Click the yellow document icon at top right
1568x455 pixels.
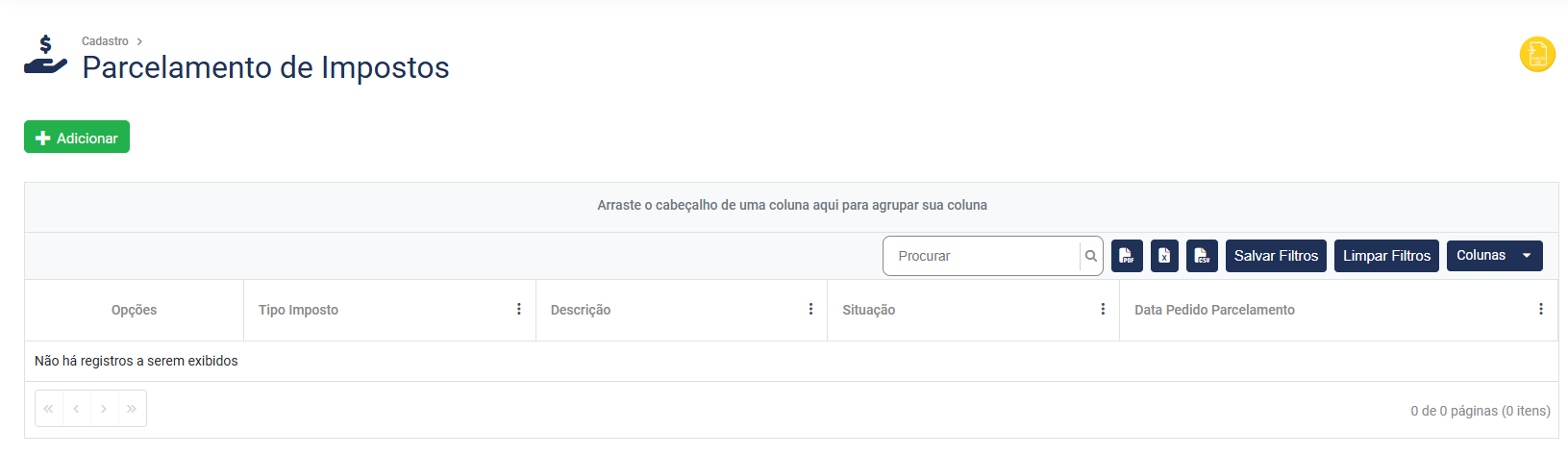click(1537, 55)
